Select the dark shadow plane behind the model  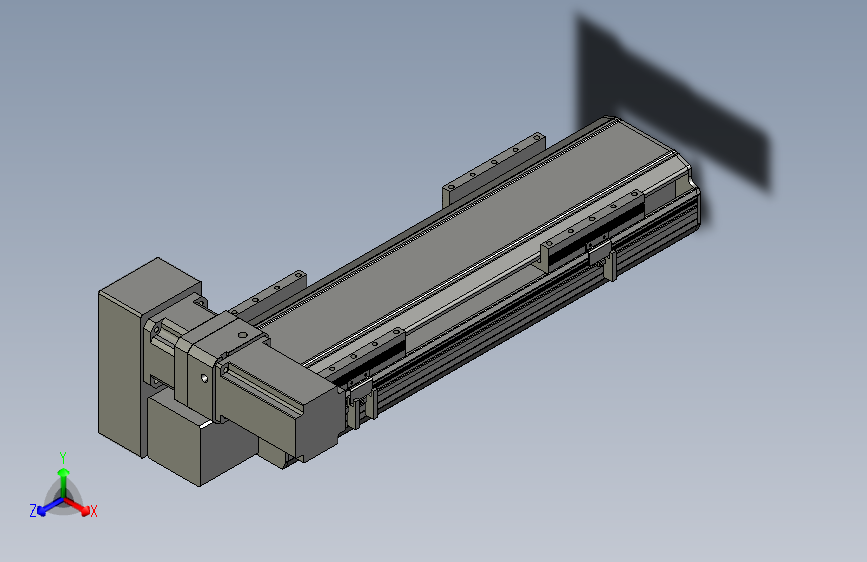672,105
